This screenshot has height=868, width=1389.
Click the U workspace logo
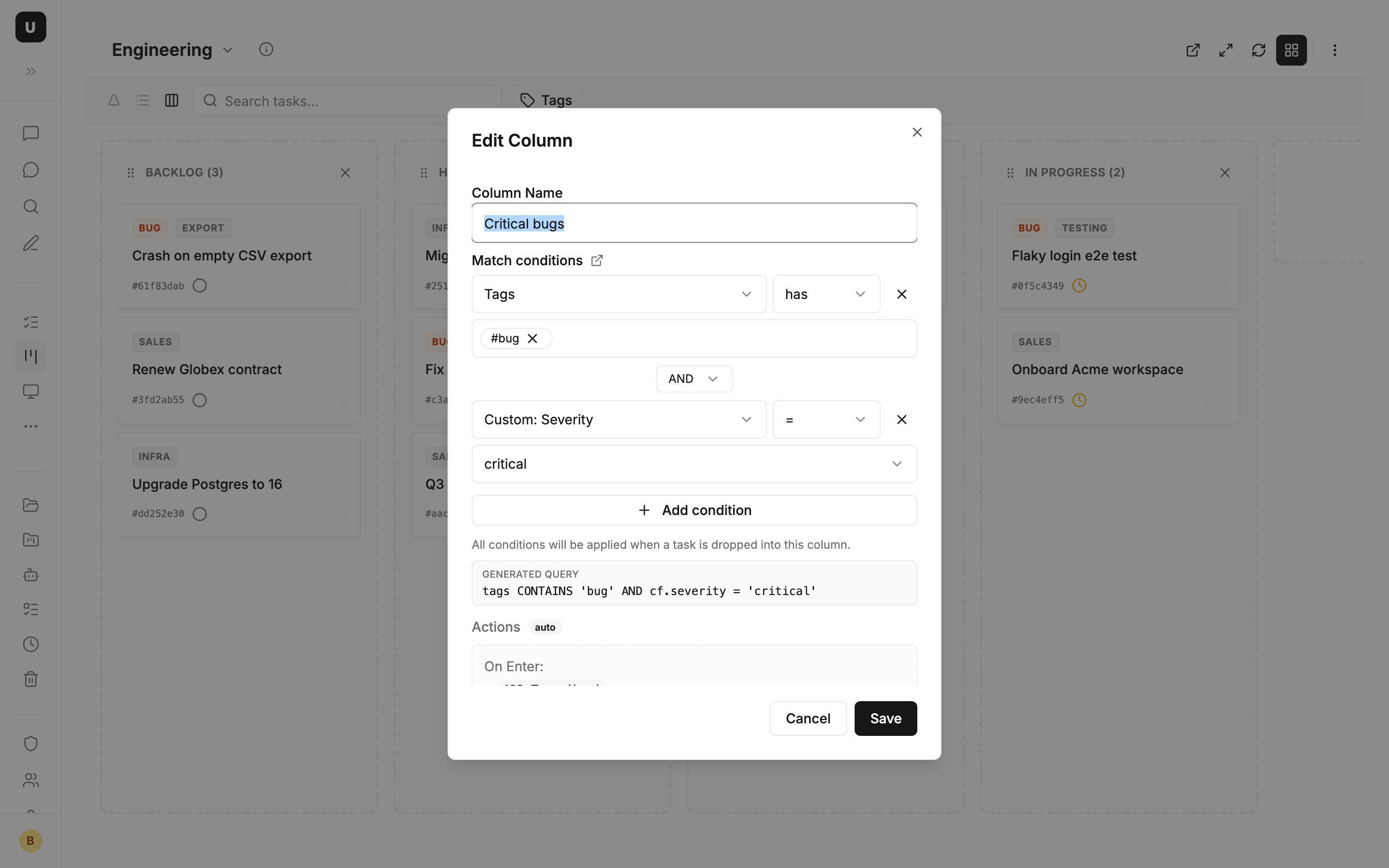pos(30,27)
